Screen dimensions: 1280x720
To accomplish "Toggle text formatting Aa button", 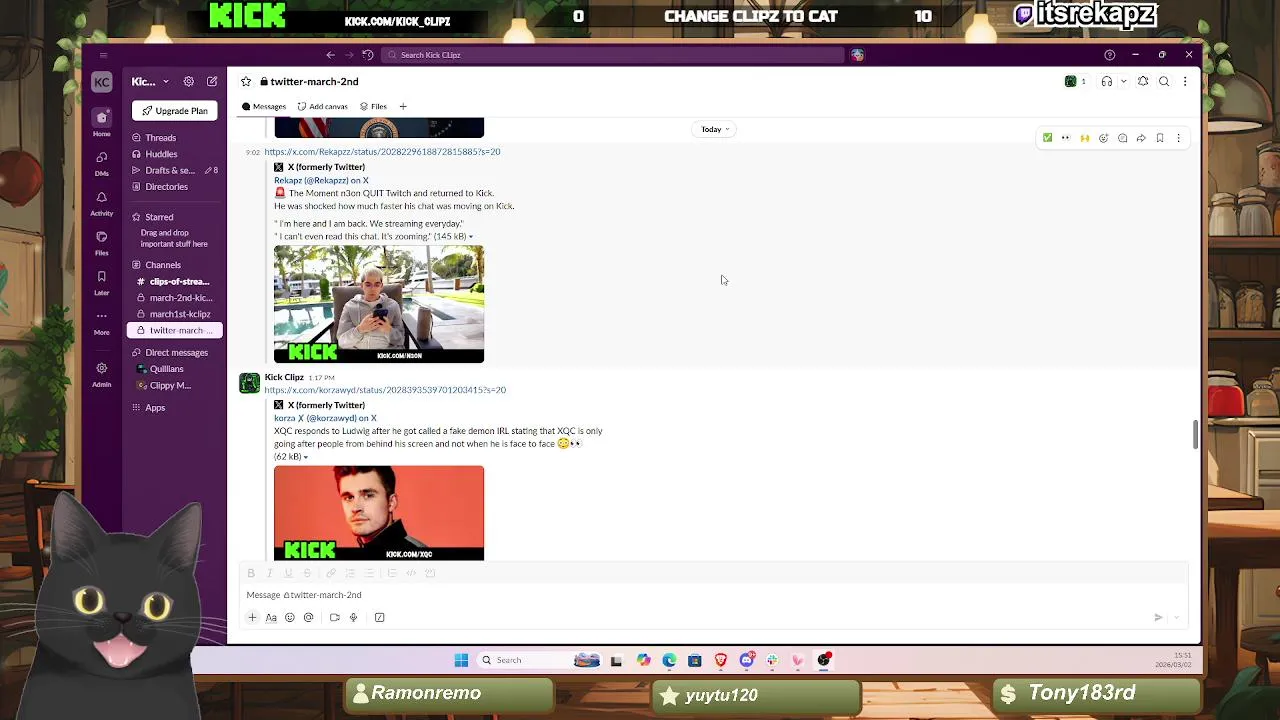I will click(271, 618).
